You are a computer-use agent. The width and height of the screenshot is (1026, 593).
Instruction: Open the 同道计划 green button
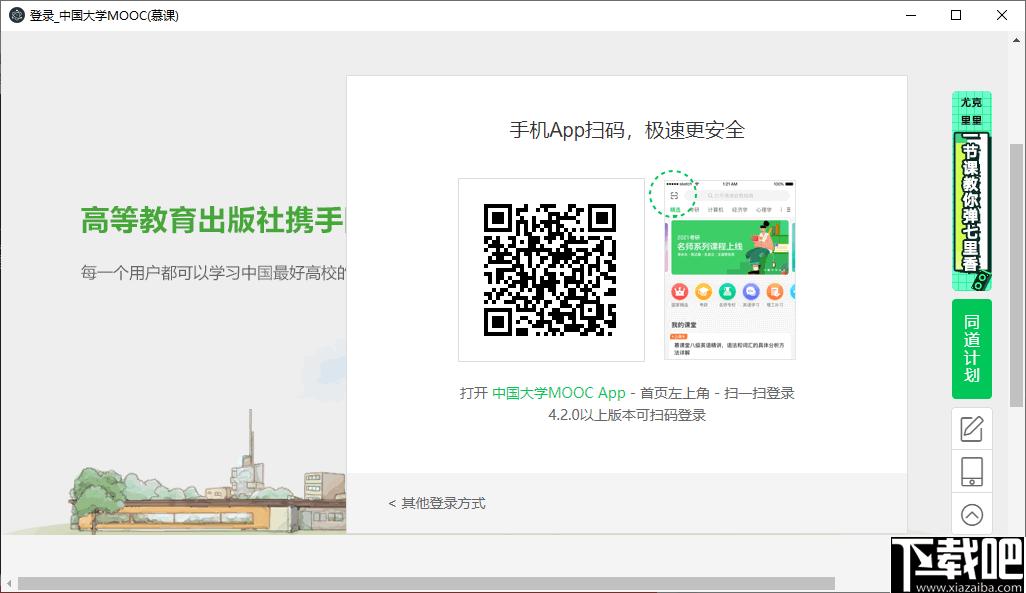(971, 348)
